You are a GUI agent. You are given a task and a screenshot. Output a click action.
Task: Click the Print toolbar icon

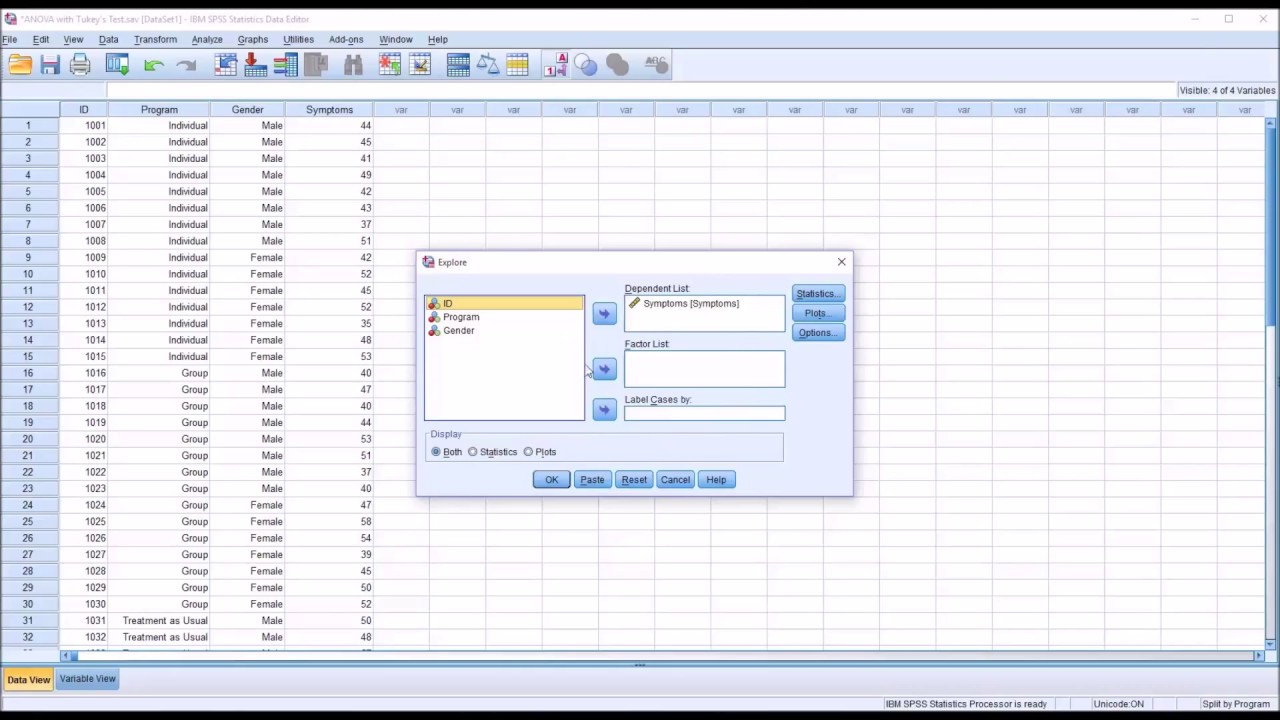point(80,65)
